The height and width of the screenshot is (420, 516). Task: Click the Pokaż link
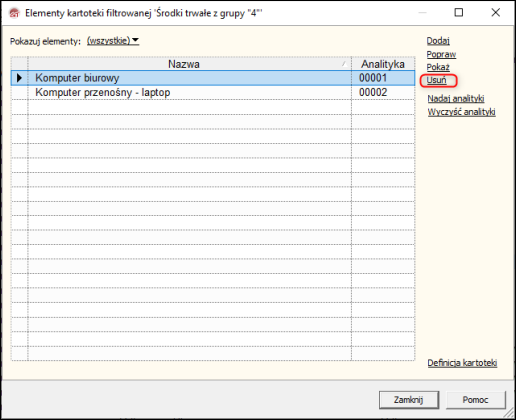pos(438,67)
